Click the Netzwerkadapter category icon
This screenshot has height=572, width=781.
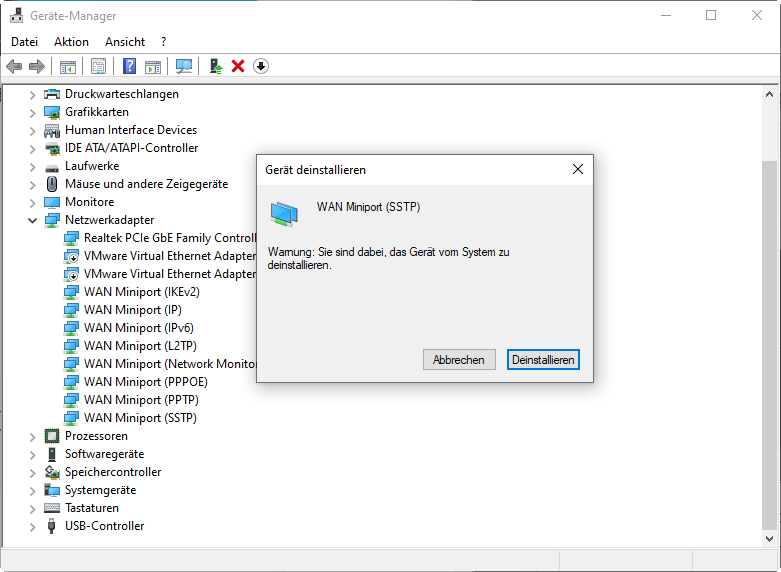(52, 220)
